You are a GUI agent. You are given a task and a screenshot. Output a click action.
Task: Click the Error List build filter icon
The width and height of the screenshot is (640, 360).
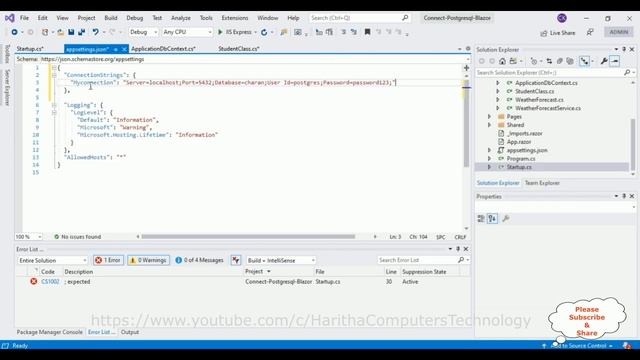pyautogui.click(x=236, y=260)
